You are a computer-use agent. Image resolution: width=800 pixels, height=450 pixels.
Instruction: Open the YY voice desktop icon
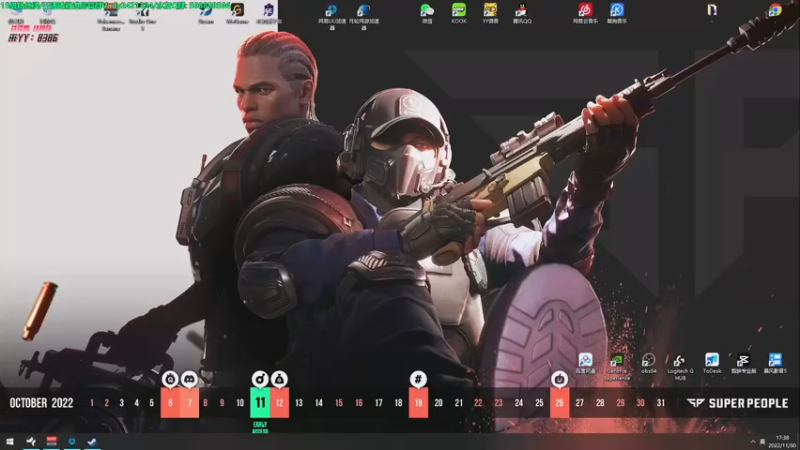pos(490,14)
